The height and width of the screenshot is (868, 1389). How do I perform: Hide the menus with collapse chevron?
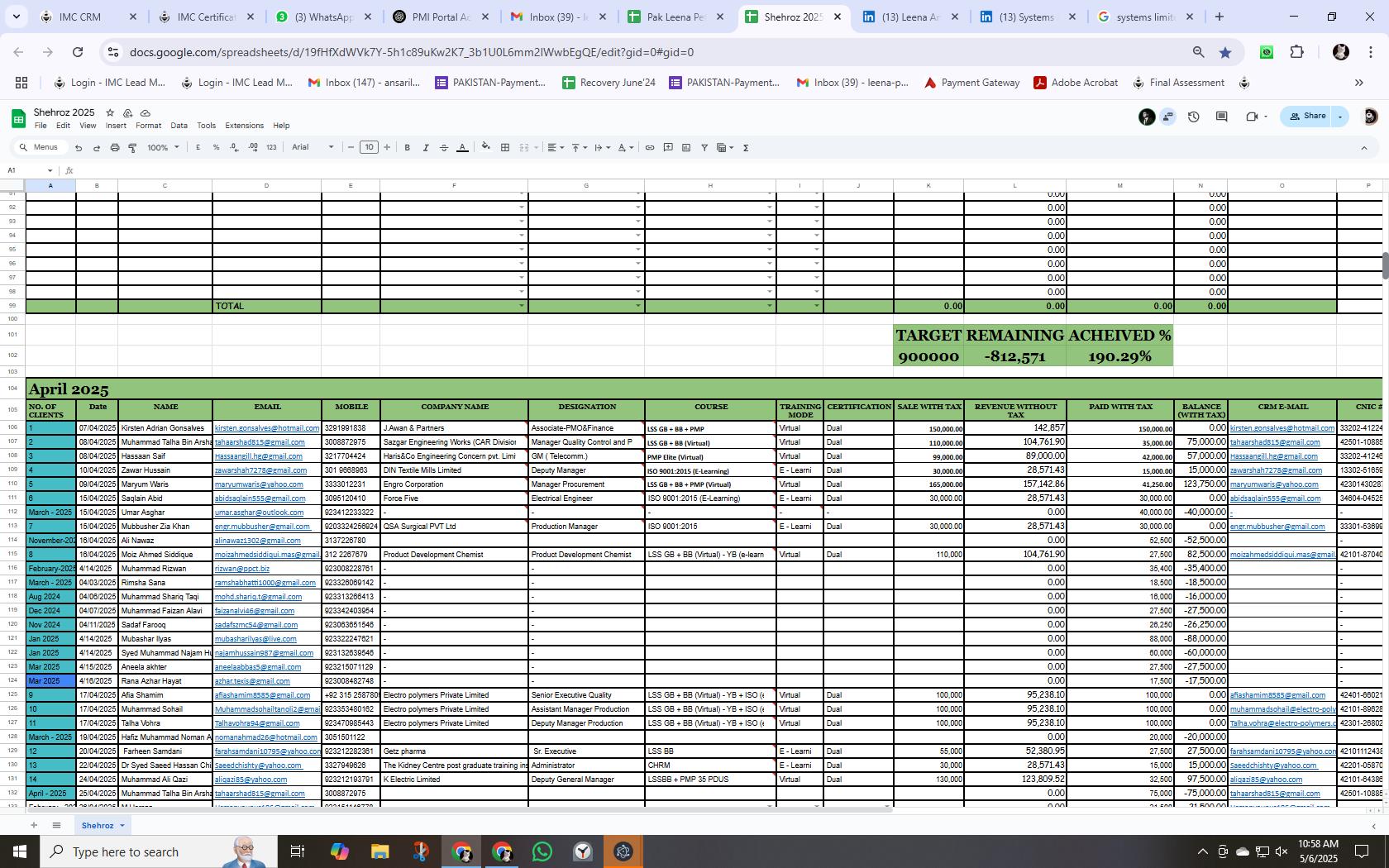[1363, 148]
